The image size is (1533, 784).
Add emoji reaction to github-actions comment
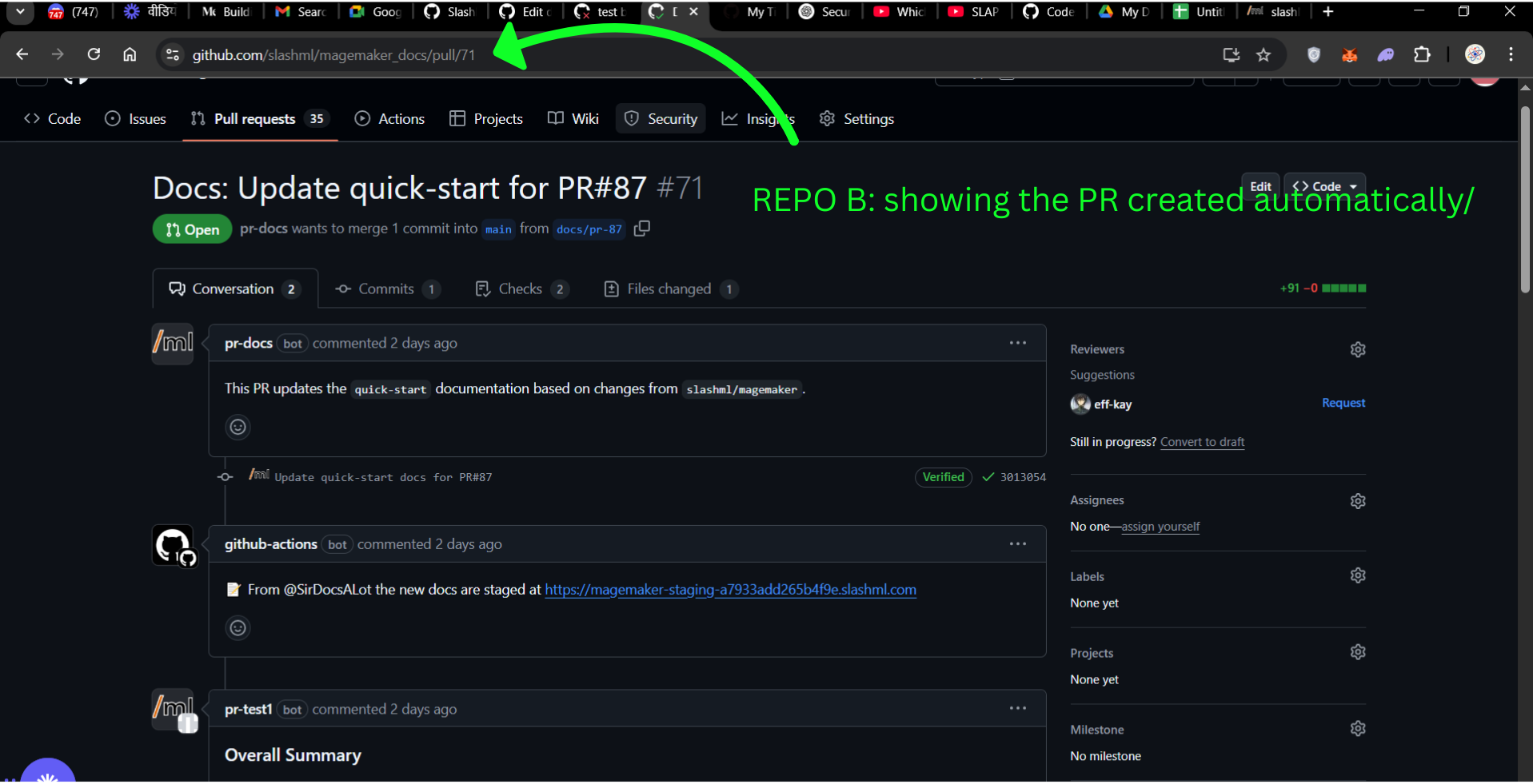(238, 627)
